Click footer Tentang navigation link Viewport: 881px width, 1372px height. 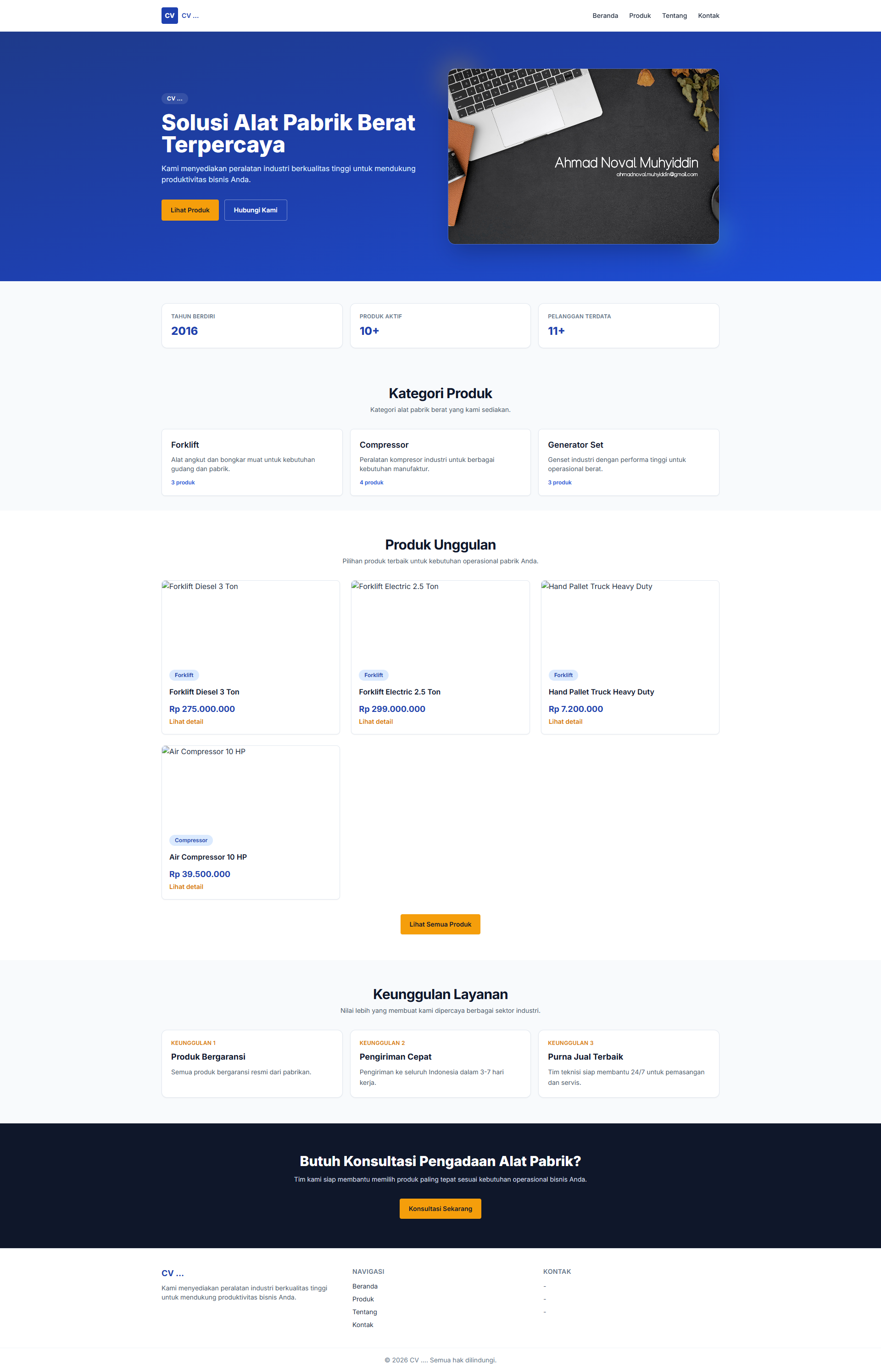click(364, 1312)
